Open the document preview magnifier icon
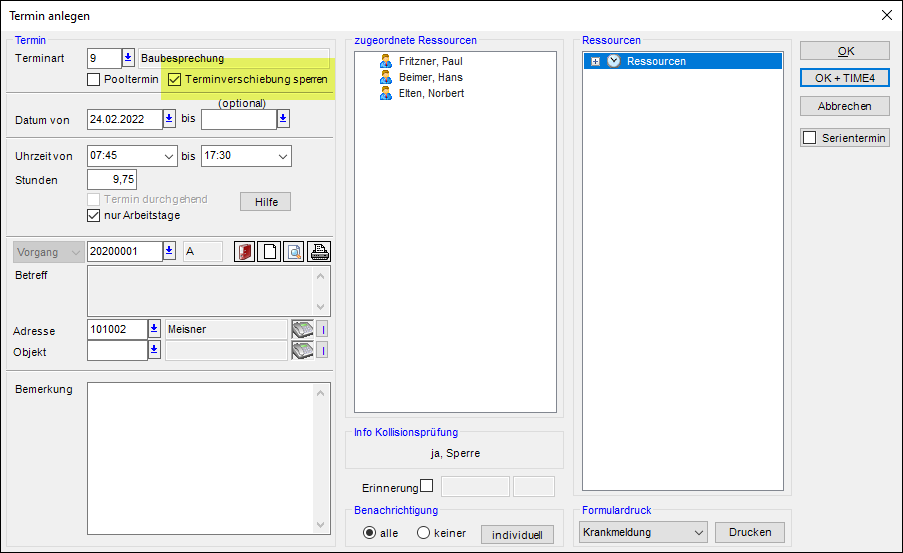Image resolution: width=903 pixels, height=553 pixels. pyautogui.click(x=294, y=252)
